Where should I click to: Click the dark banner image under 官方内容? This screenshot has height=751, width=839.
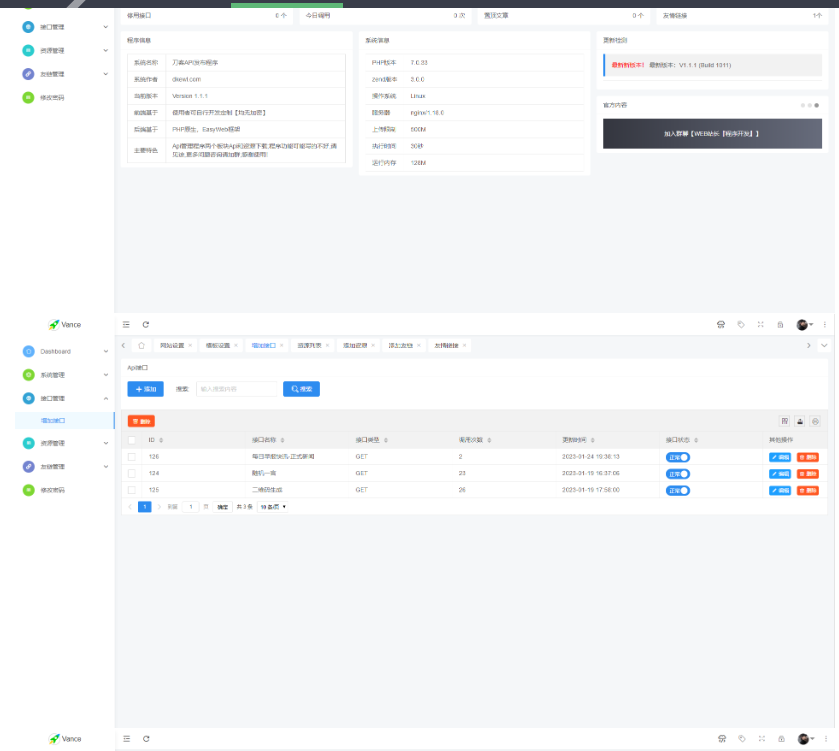click(711, 133)
